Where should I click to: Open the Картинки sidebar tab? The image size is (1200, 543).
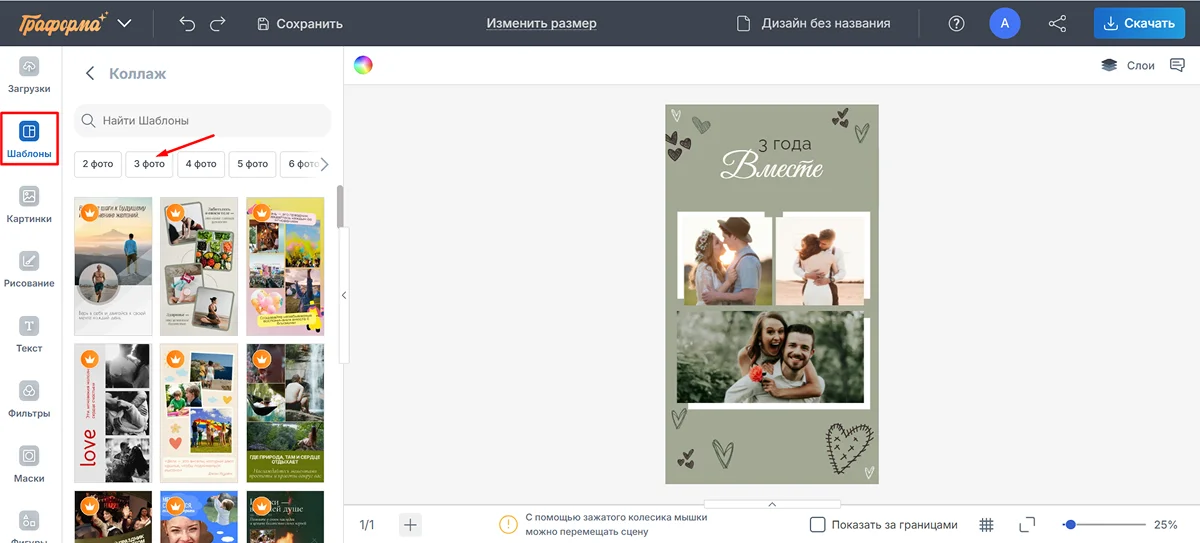coord(30,205)
